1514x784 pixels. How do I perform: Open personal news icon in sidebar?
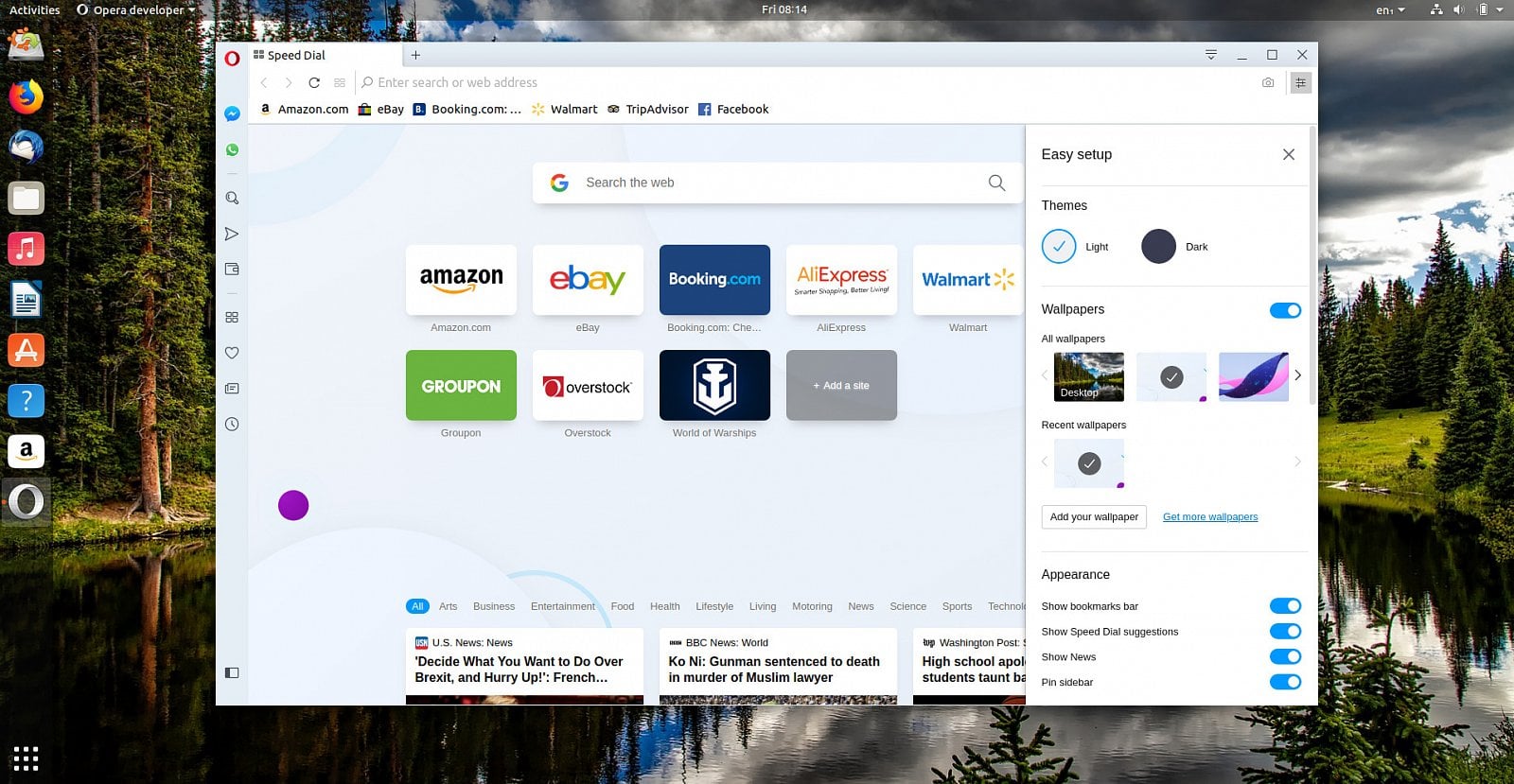[x=232, y=389]
